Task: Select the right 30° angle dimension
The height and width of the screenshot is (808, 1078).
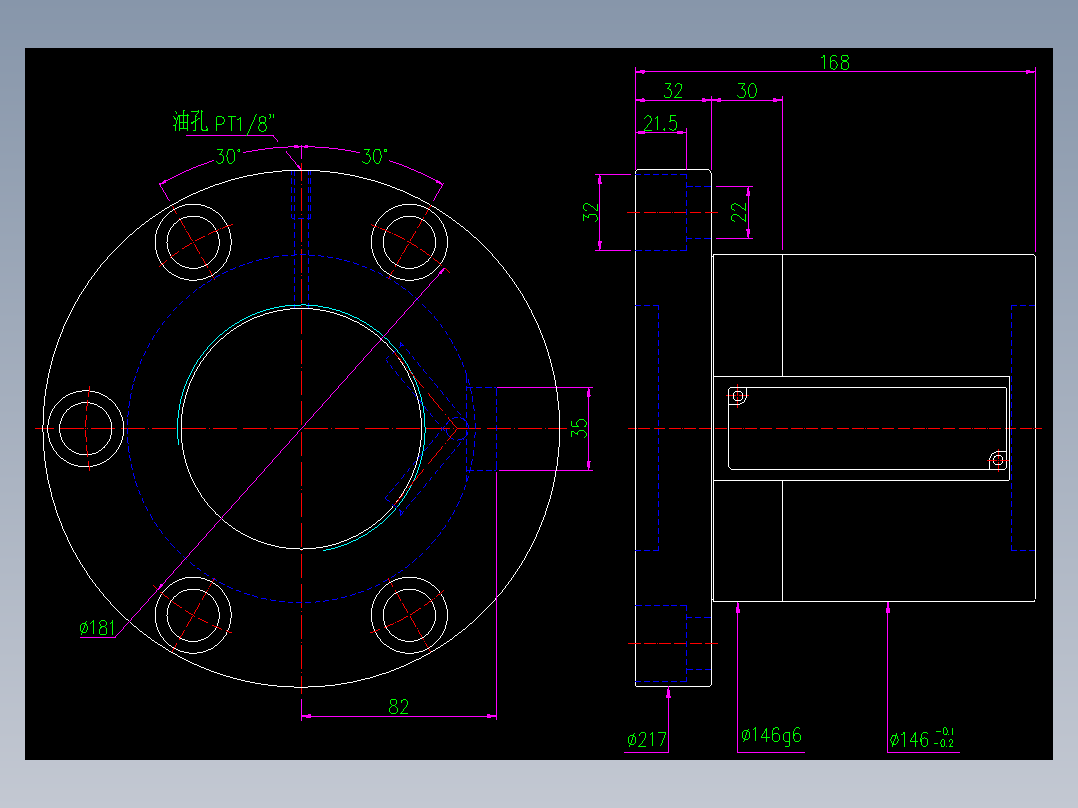Action: click(375, 157)
